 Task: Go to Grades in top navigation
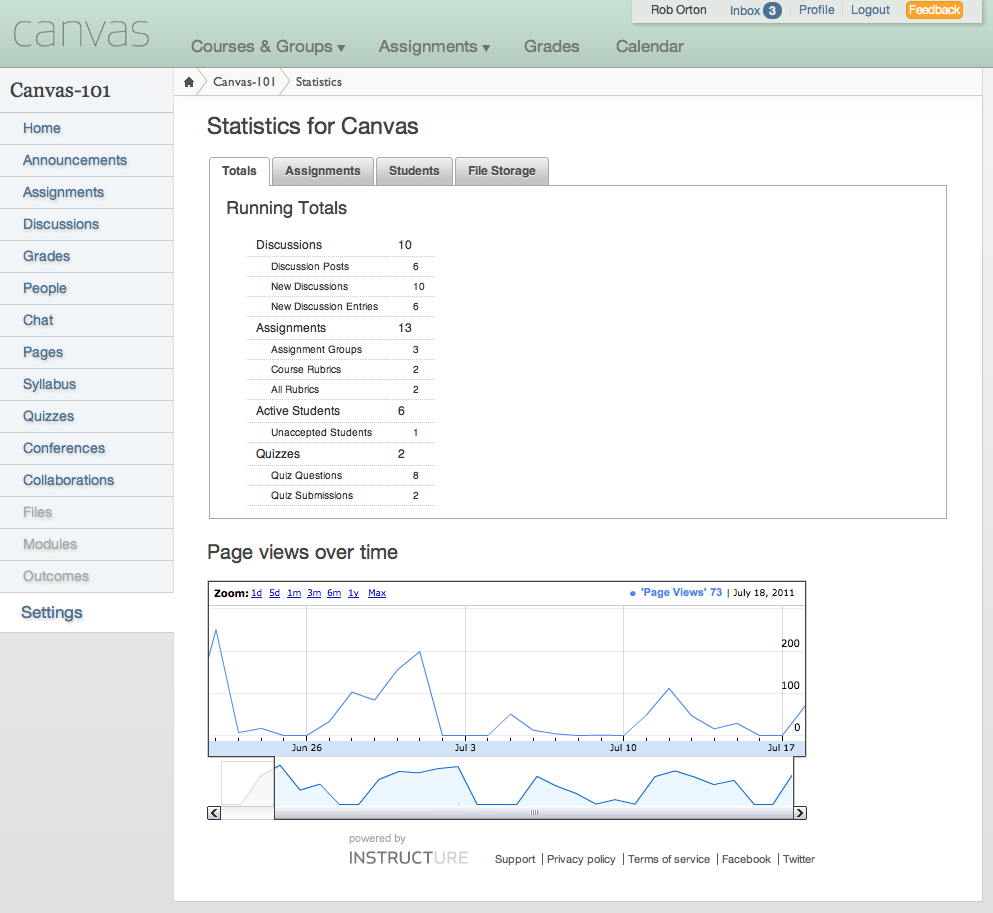tap(551, 46)
